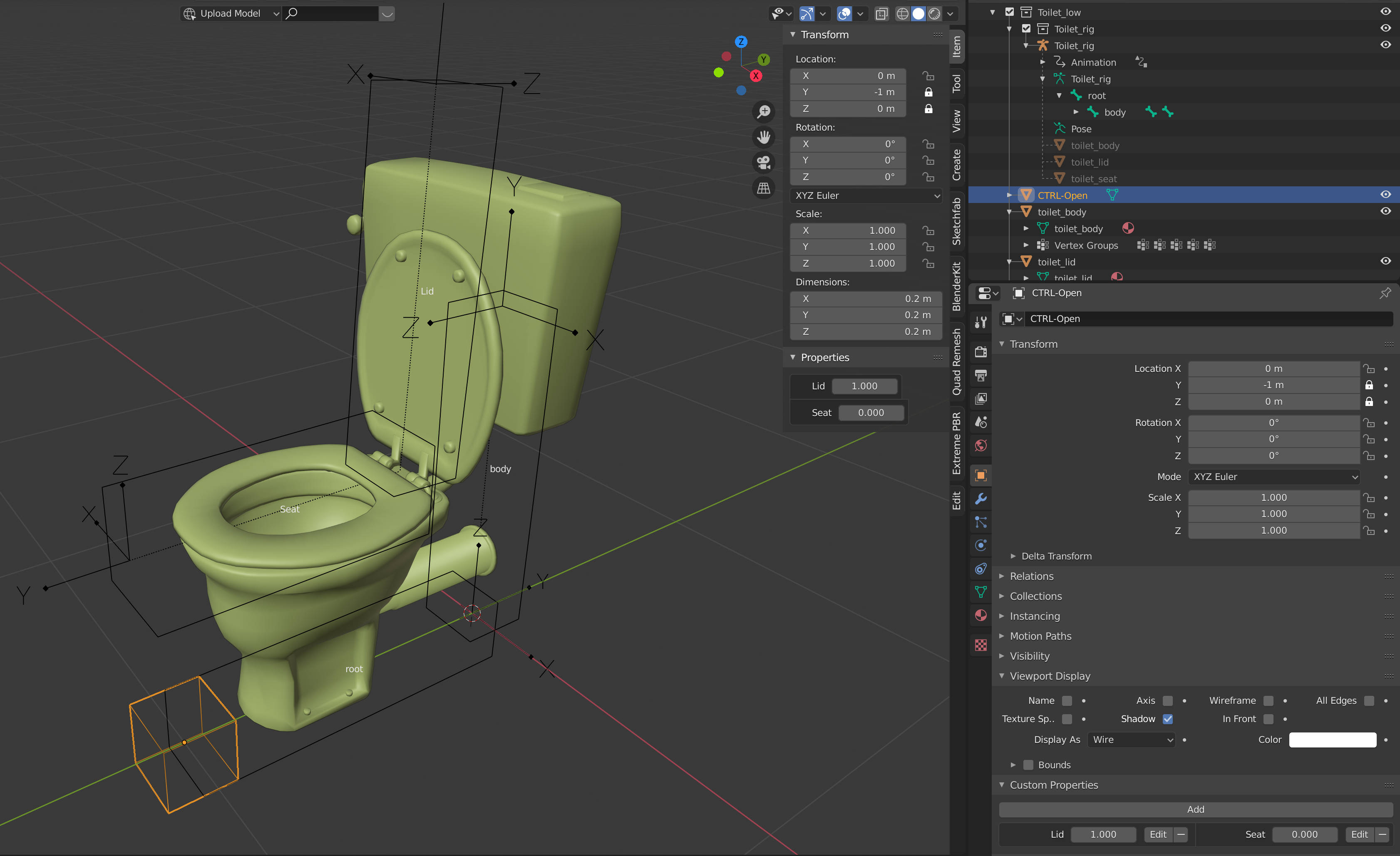This screenshot has height=856, width=1400.
Task: Open the Tool tab in the sidebar
Action: 957,83
